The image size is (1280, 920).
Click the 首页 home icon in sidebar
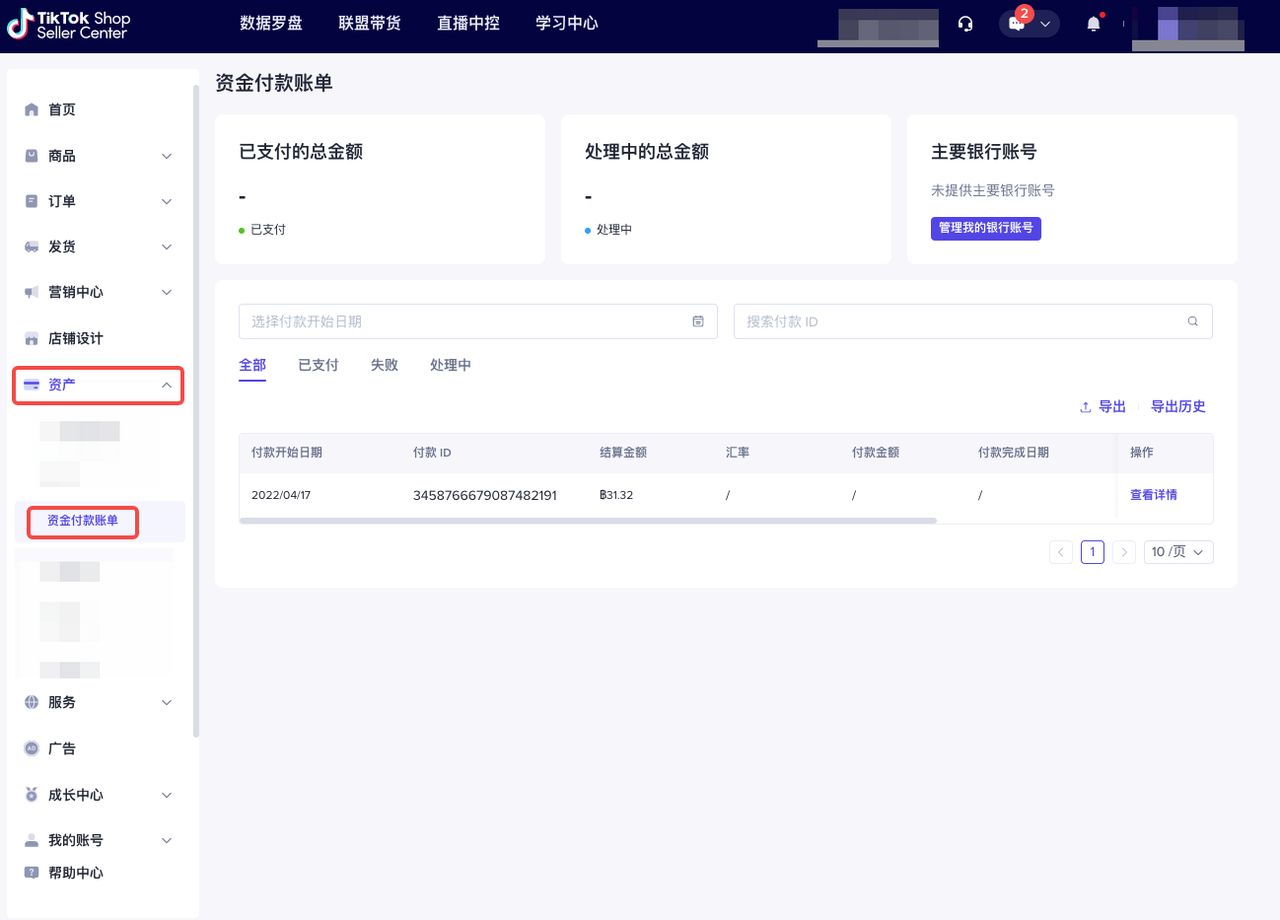31,110
